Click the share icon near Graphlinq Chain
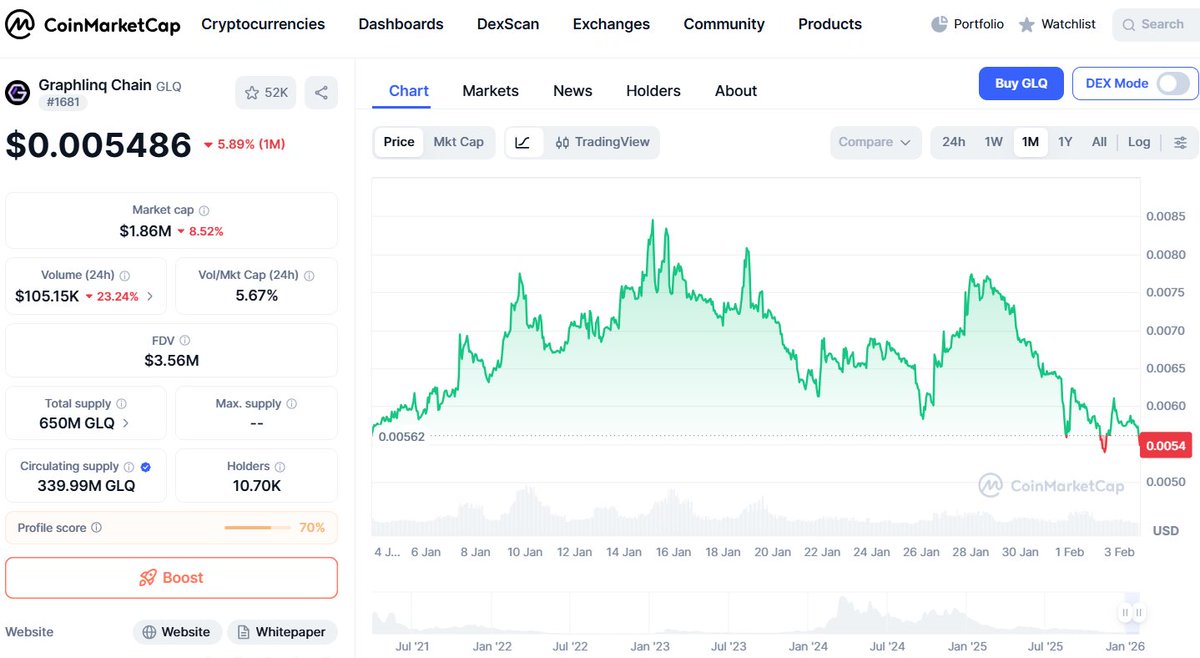The image size is (1200, 658). [x=320, y=92]
